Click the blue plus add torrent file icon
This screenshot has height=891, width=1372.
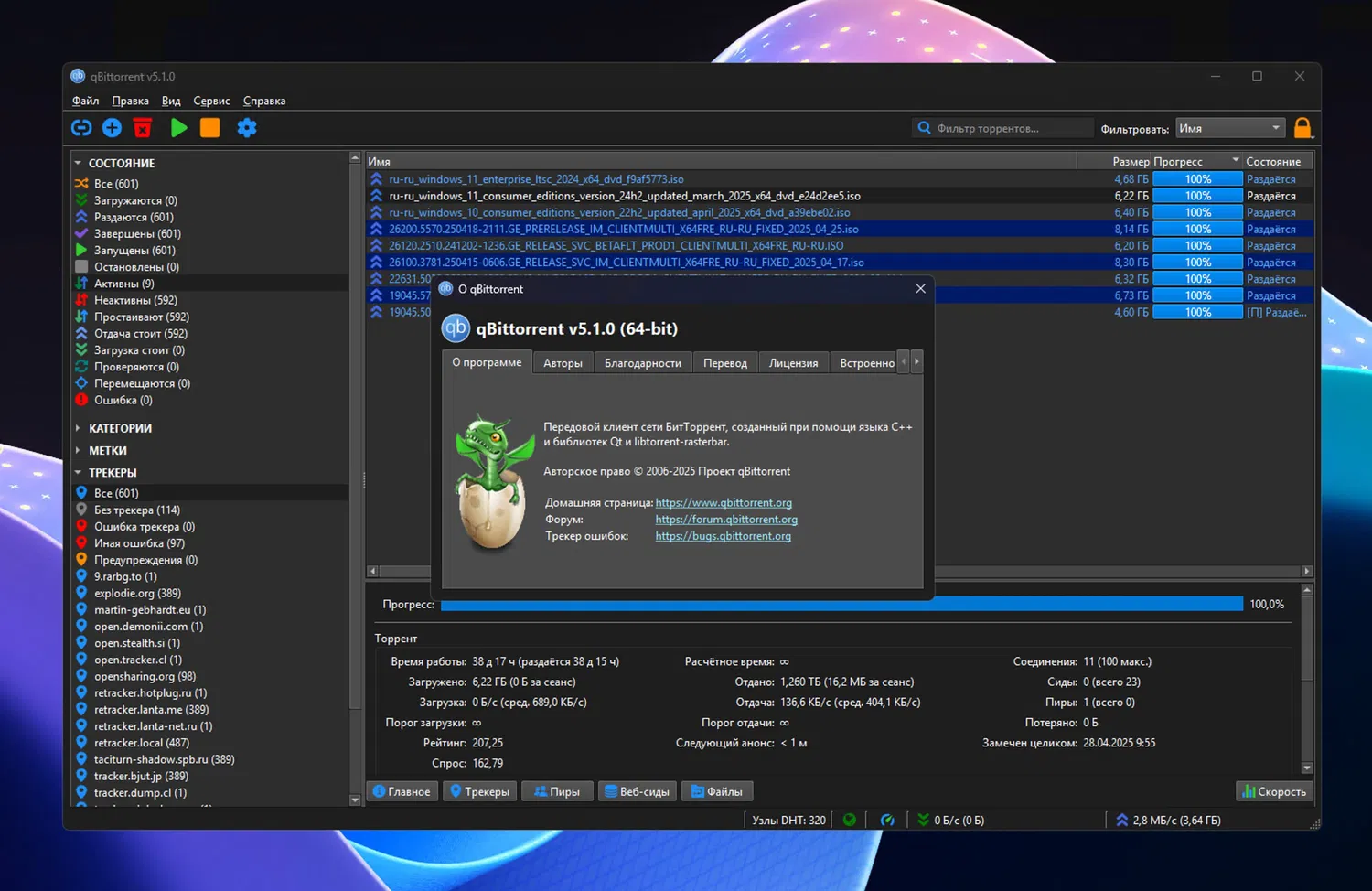click(x=112, y=128)
